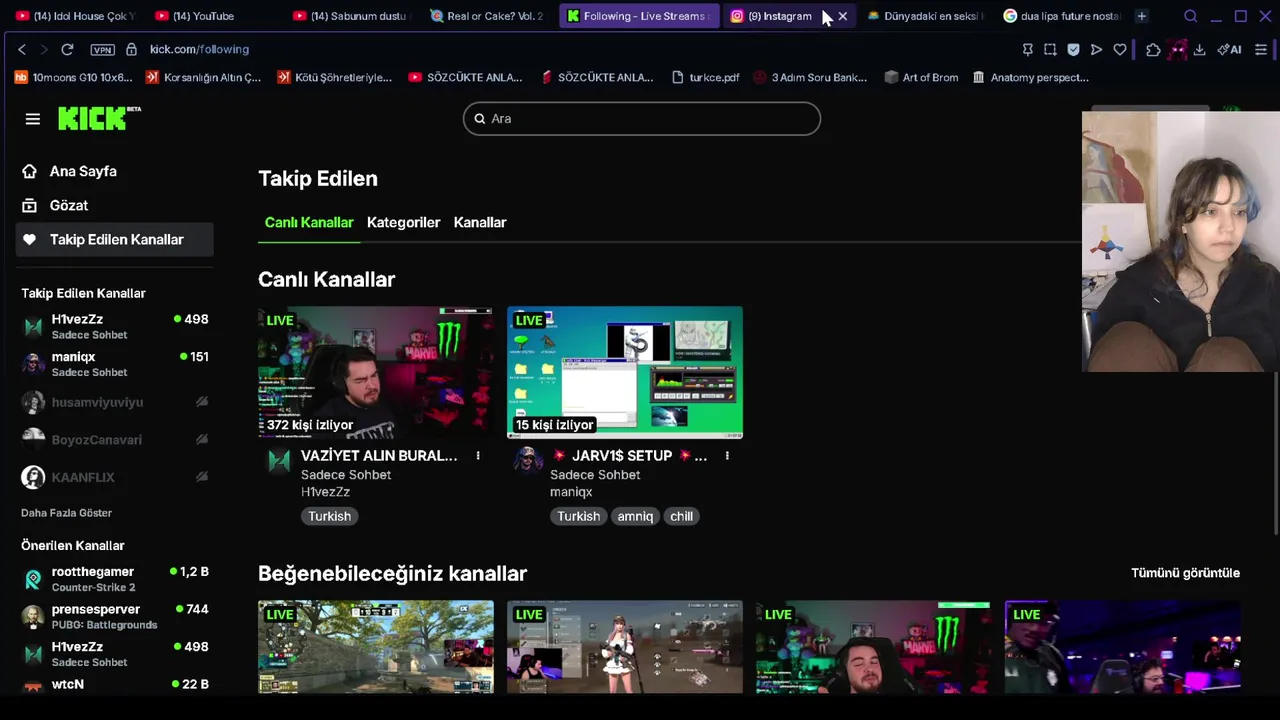The image size is (1280, 720).
Task: Reload the page with the refresh icon
Action: [x=67, y=49]
